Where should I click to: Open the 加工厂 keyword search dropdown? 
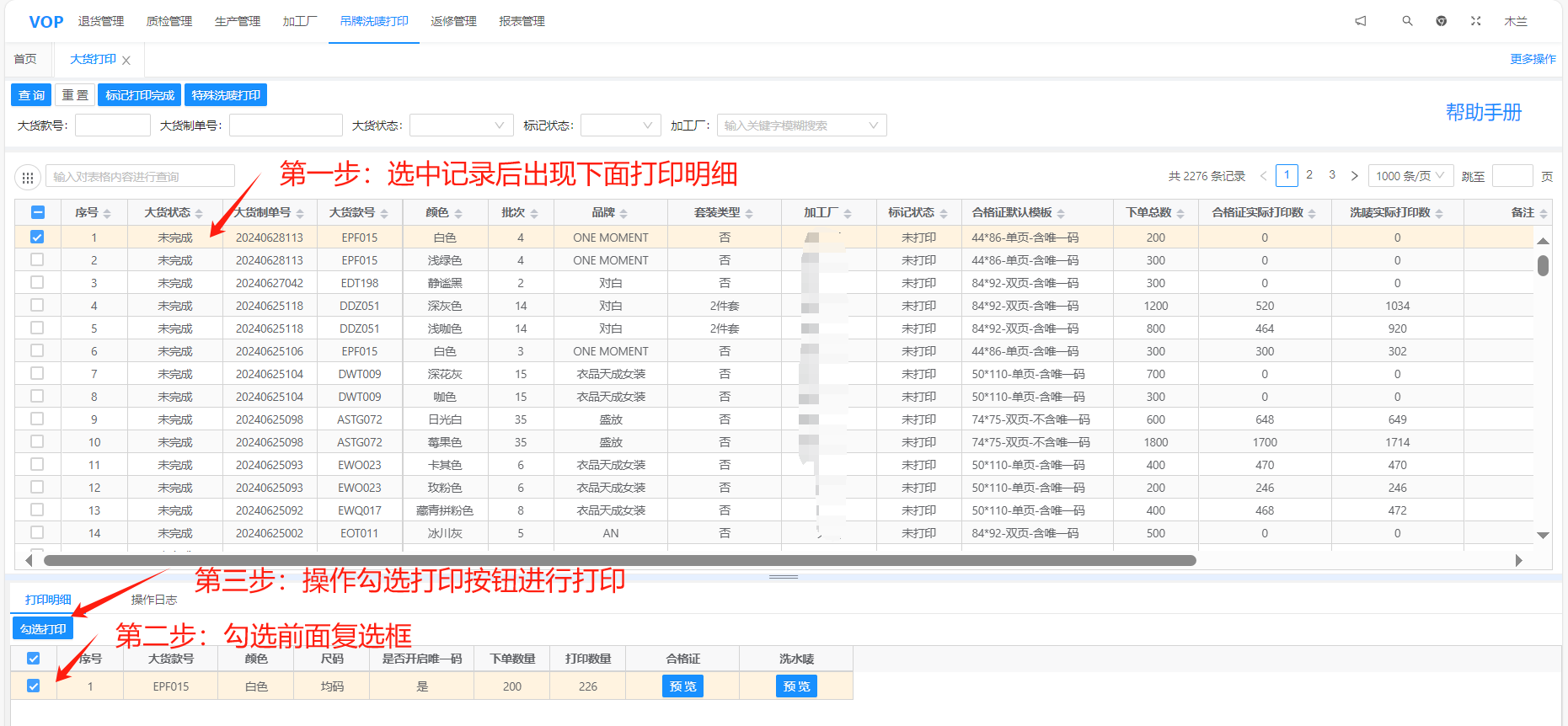(x=800, y=125)
